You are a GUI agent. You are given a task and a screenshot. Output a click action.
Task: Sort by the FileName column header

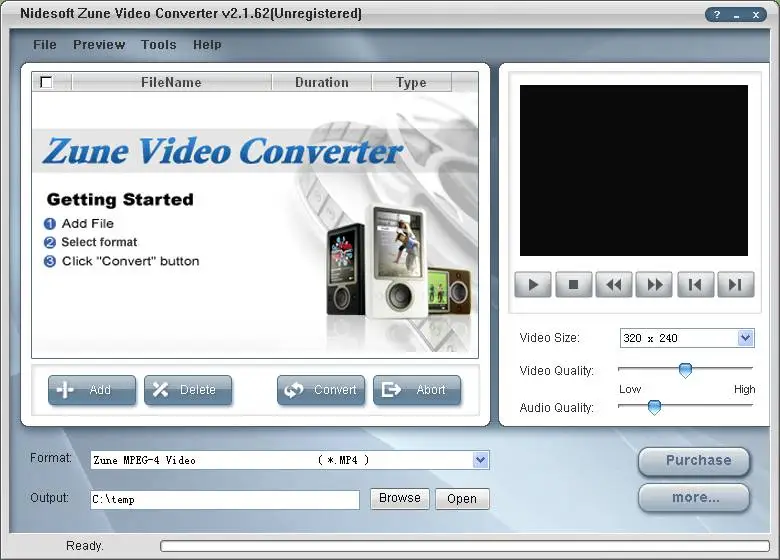pyautogui.click(x=172, y=83)
